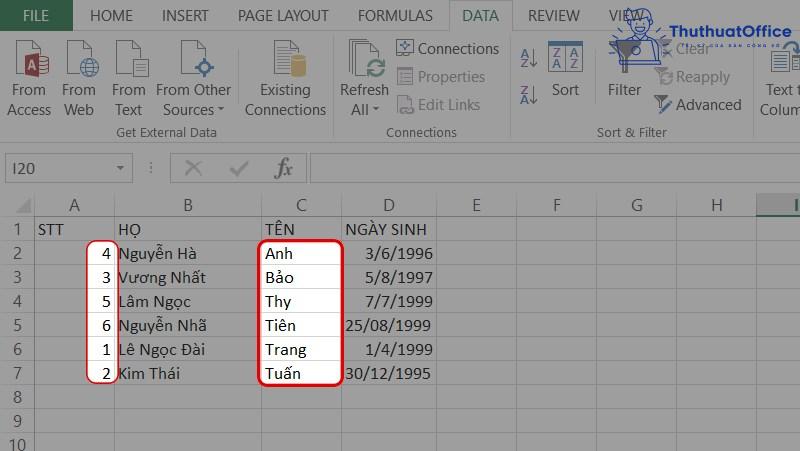Select the name cell Thy
The width and height of the screenshot is (800, 451).
coord(302,302)
